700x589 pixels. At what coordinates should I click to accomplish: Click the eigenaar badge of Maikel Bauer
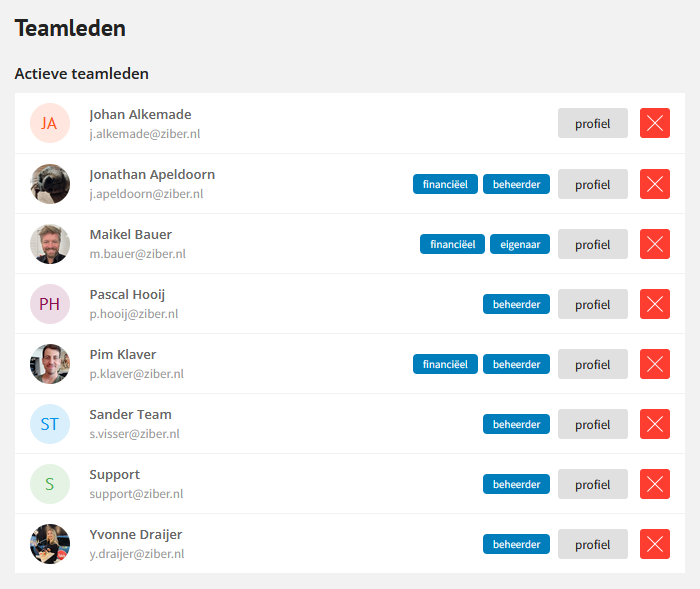[x=520, y=244]
